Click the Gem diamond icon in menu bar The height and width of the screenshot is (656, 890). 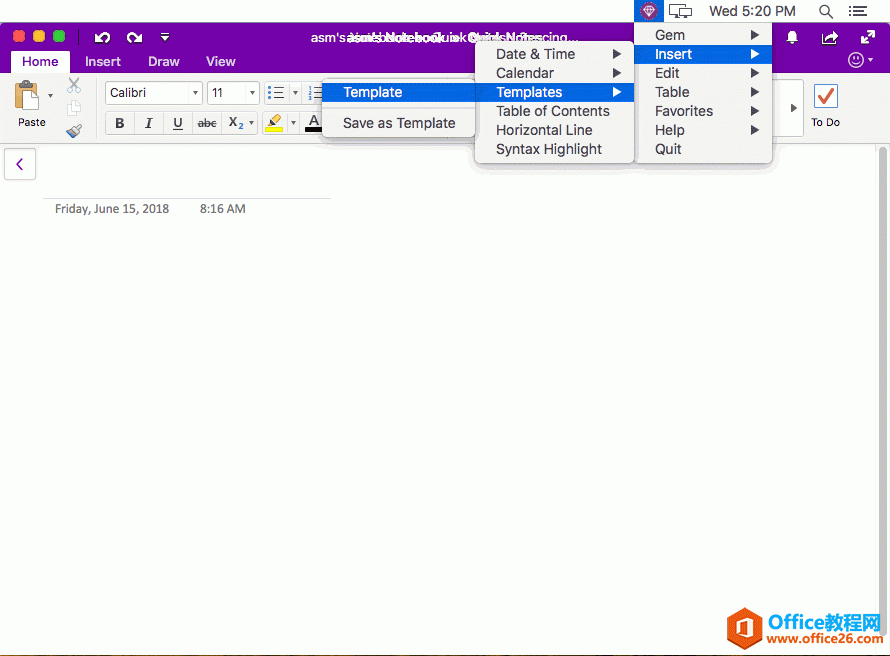click(x=648, y=11)
